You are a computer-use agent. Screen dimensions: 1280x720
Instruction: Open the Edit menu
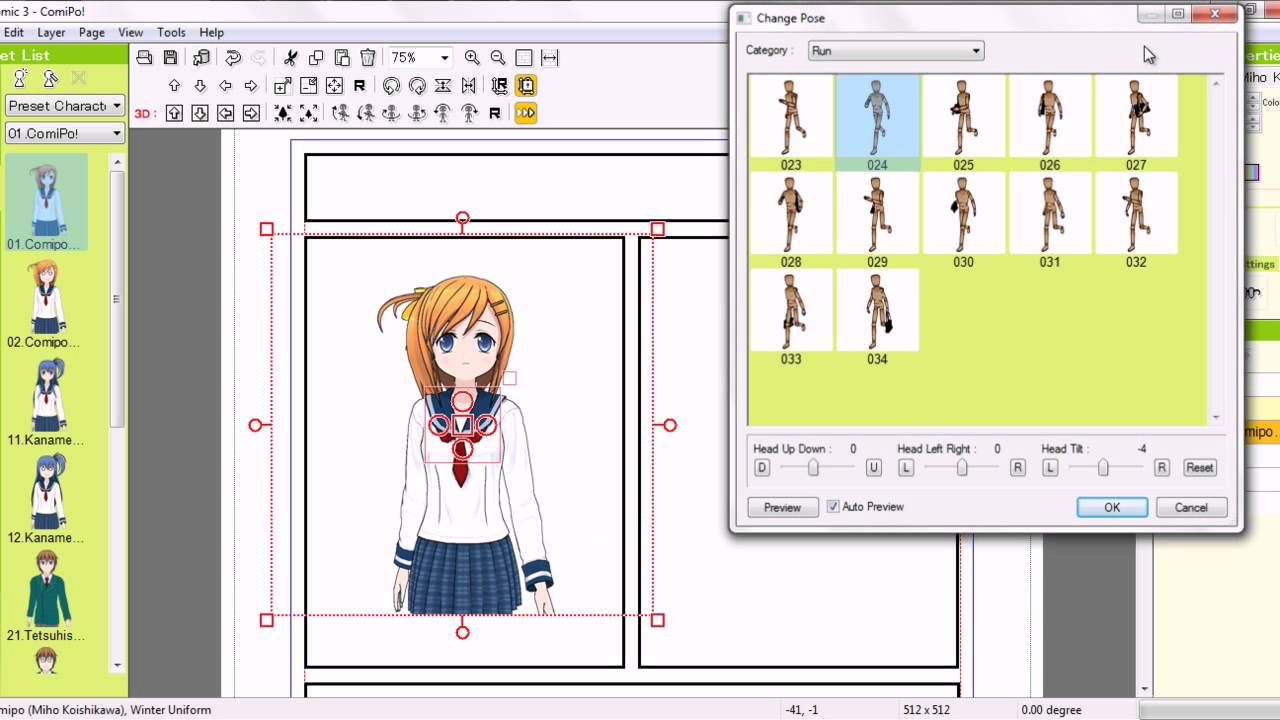13,33
